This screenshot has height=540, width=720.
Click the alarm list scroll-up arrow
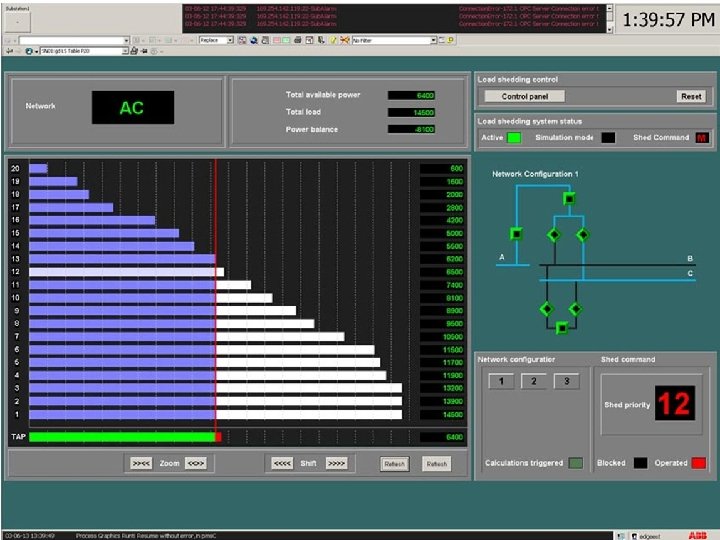[609, 8]
